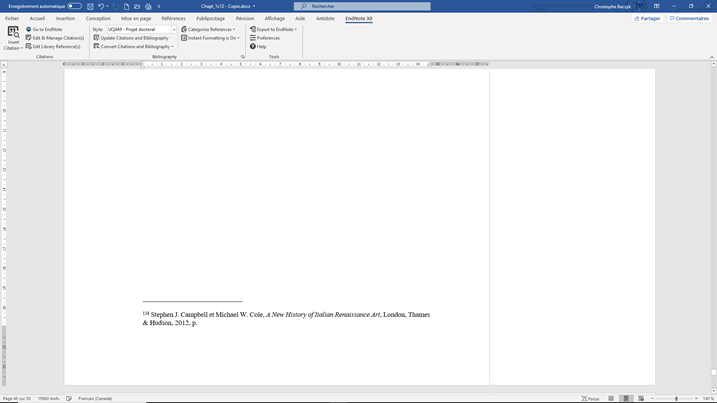This screenshot has width=717, height=403.
Task: Click Update Citations and Bibliography
Action: tap(131, 38)
